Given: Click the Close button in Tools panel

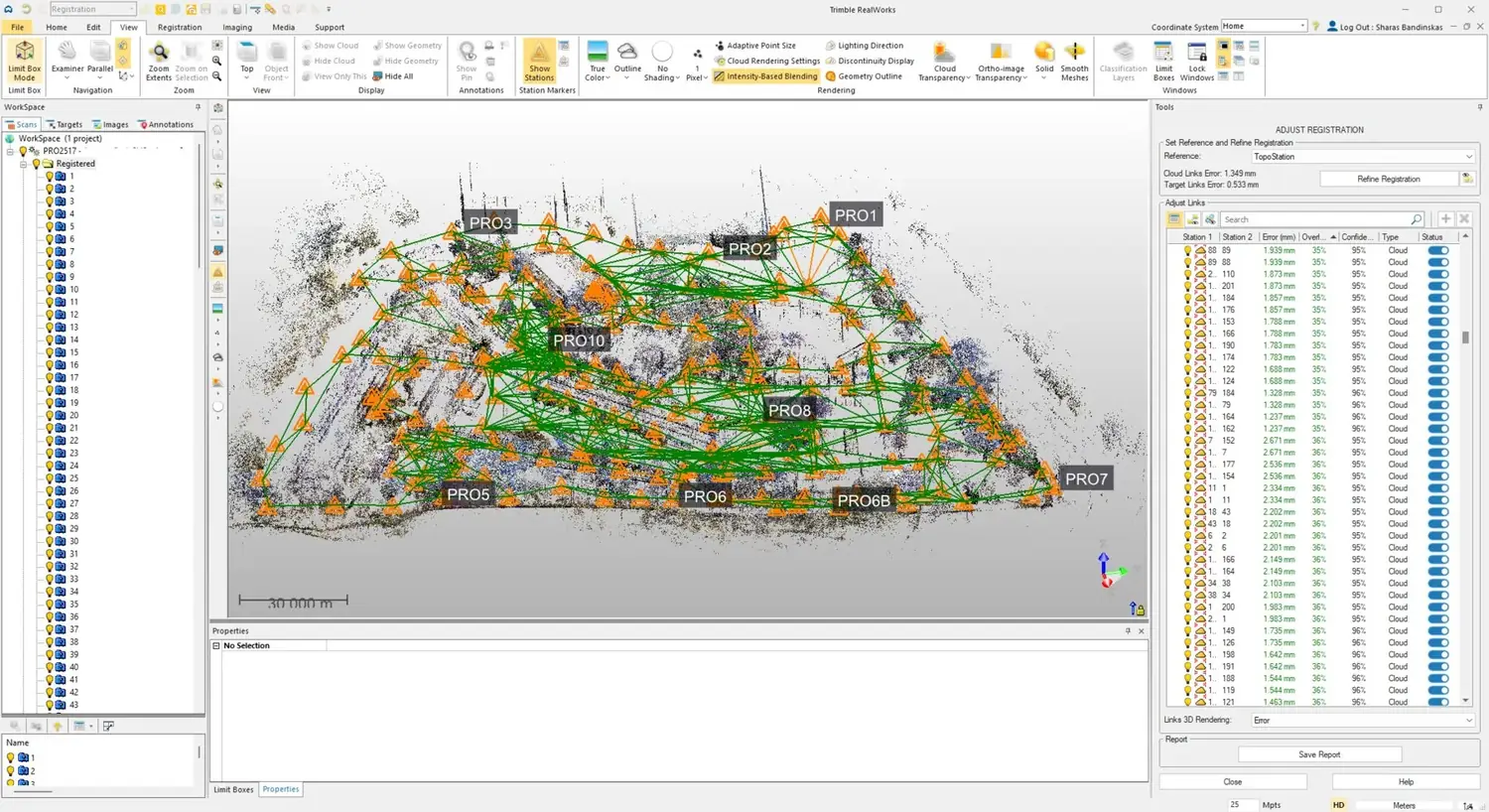Looking at the screenshot, I should coord(1232,782).
